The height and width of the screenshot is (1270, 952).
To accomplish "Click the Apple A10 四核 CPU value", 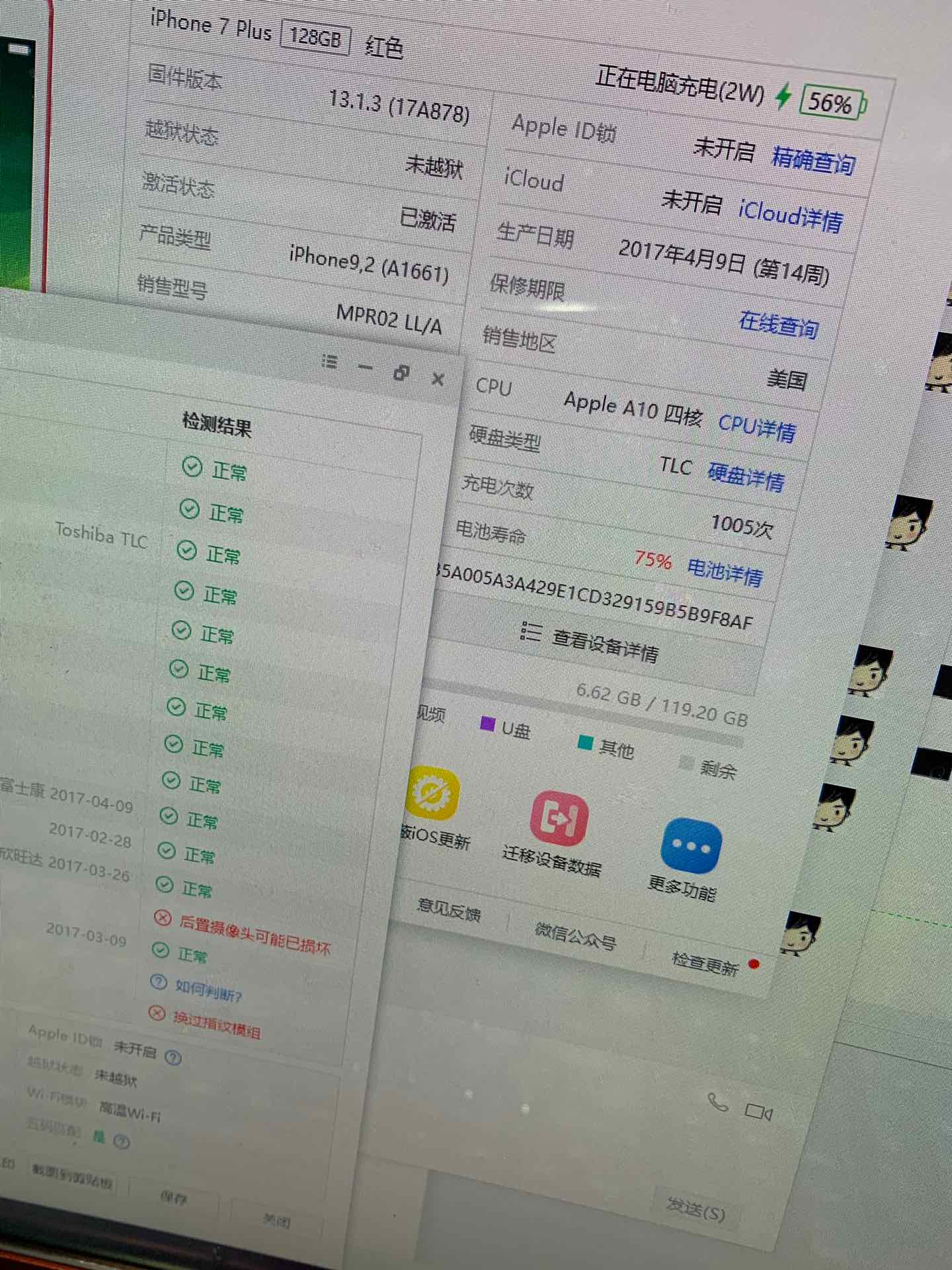I will coord(633,407).
